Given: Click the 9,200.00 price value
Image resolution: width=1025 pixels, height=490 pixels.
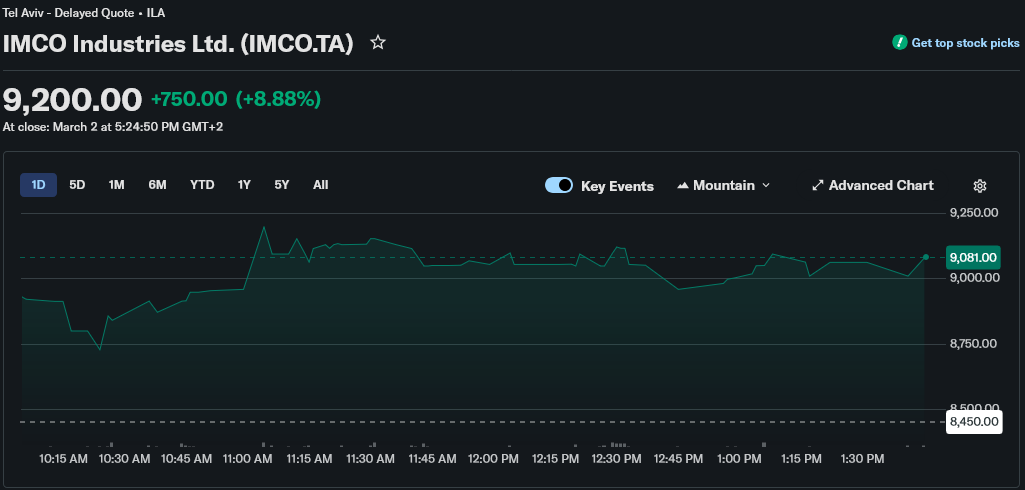Looking at the screenshot, I should [73, 99].
